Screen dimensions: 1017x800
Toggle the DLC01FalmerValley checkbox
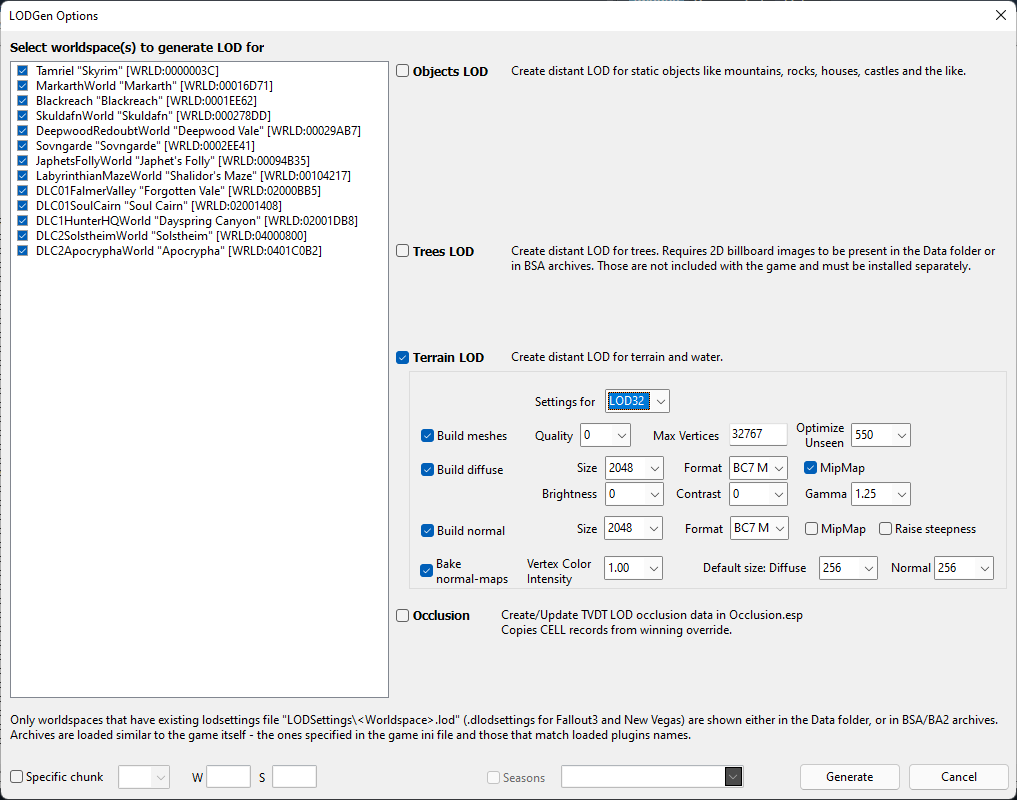[x=23, y=191]
